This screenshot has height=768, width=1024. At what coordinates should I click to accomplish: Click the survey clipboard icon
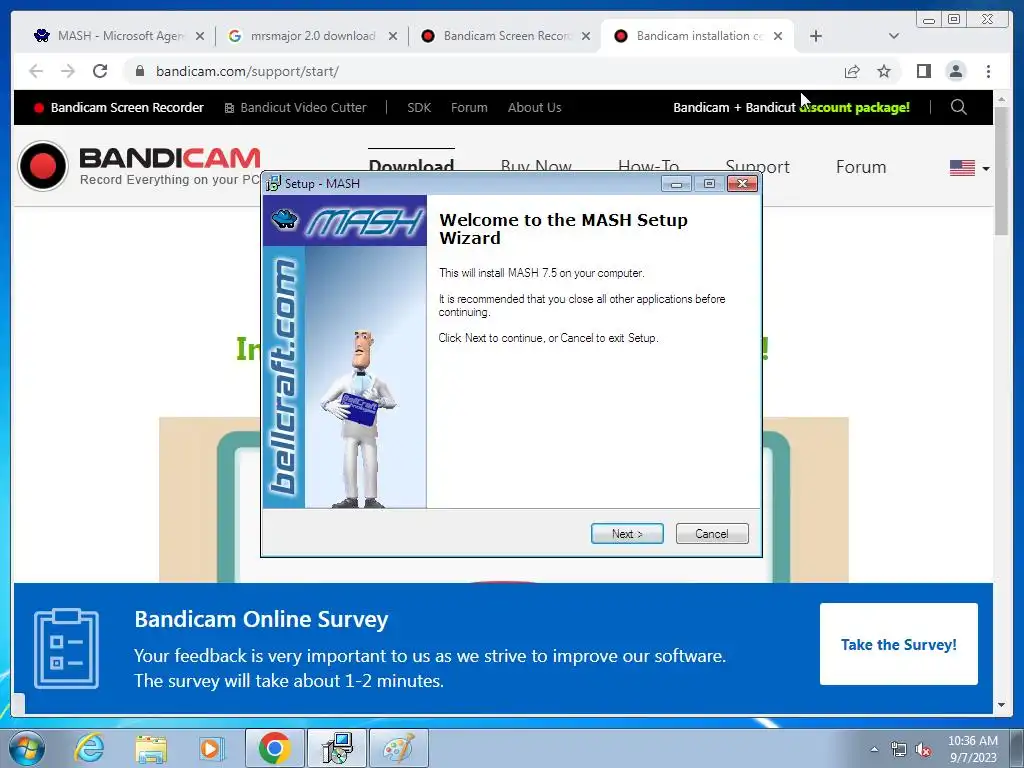(66, 648)
